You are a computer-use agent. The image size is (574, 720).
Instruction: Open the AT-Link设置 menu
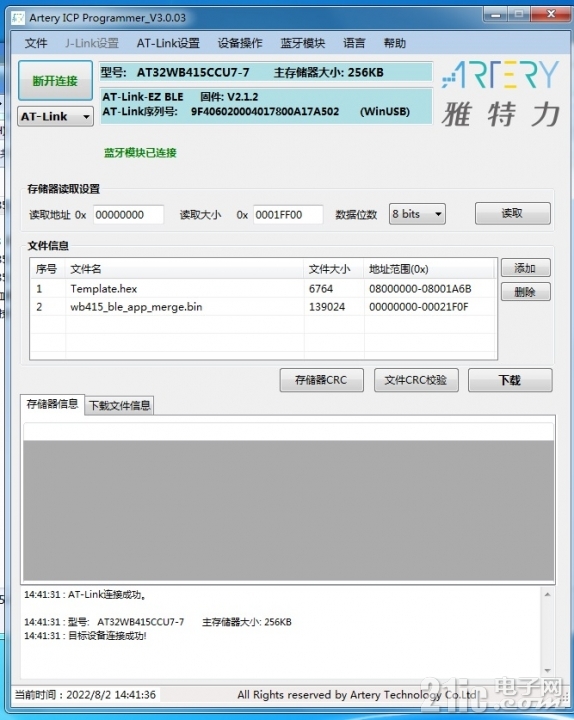pos(168,43)
